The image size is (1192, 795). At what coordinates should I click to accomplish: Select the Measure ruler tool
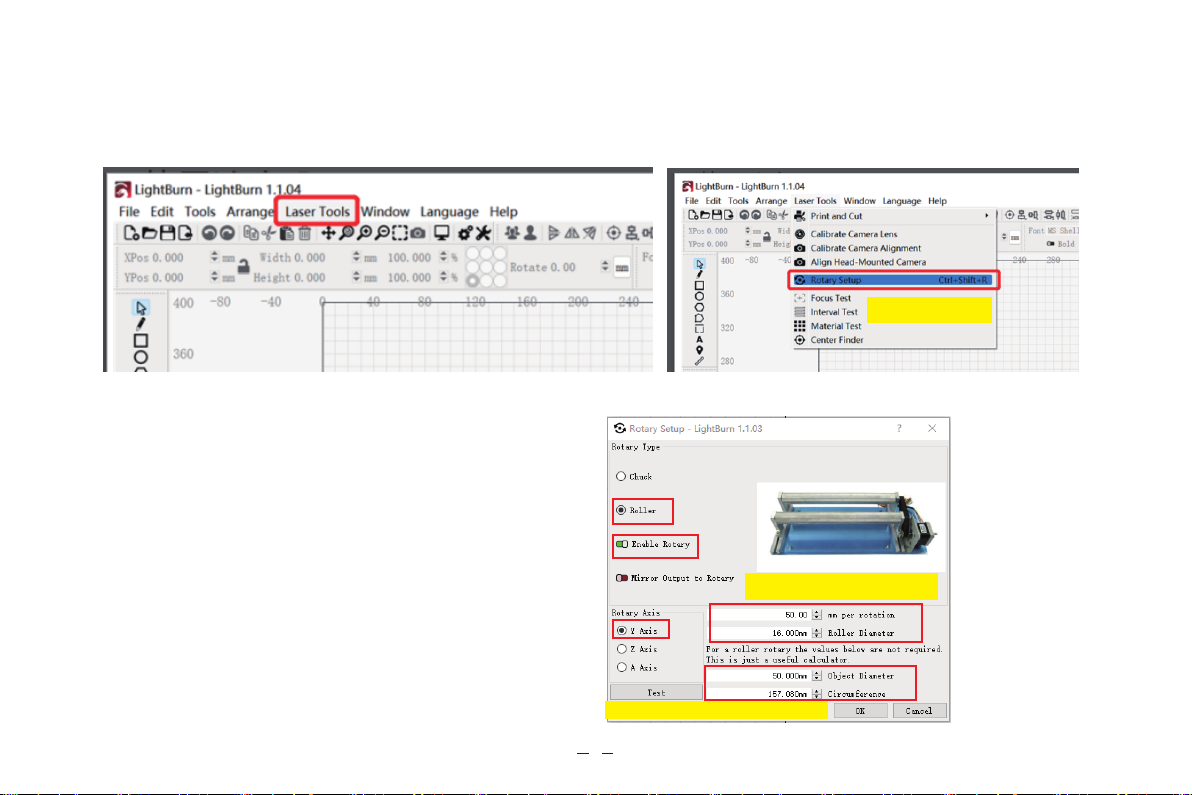click(x=699, y=361)
